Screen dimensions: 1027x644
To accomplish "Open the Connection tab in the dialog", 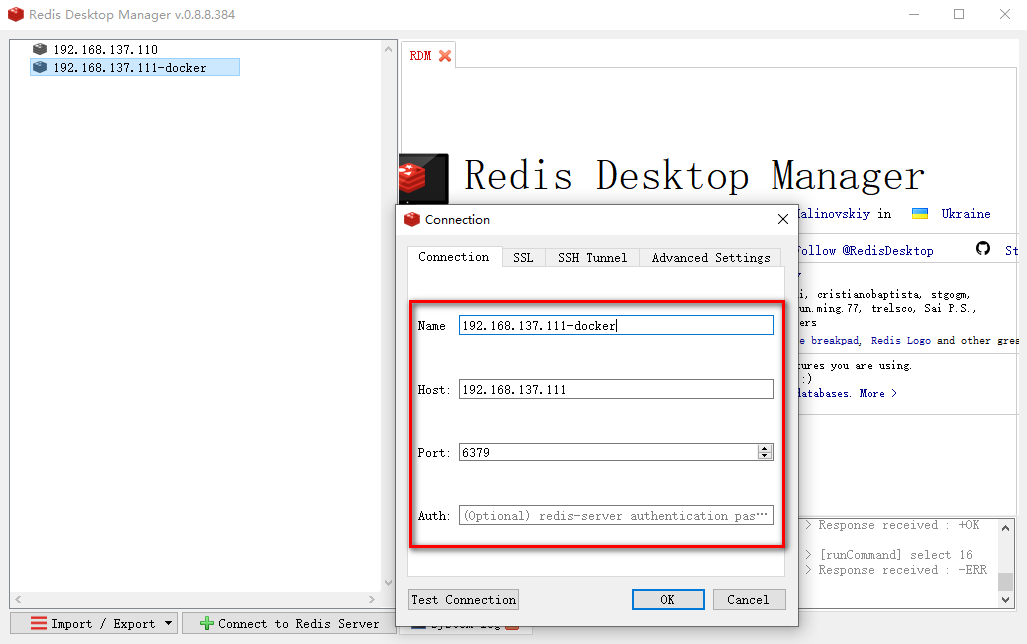I will click(454, 257).
